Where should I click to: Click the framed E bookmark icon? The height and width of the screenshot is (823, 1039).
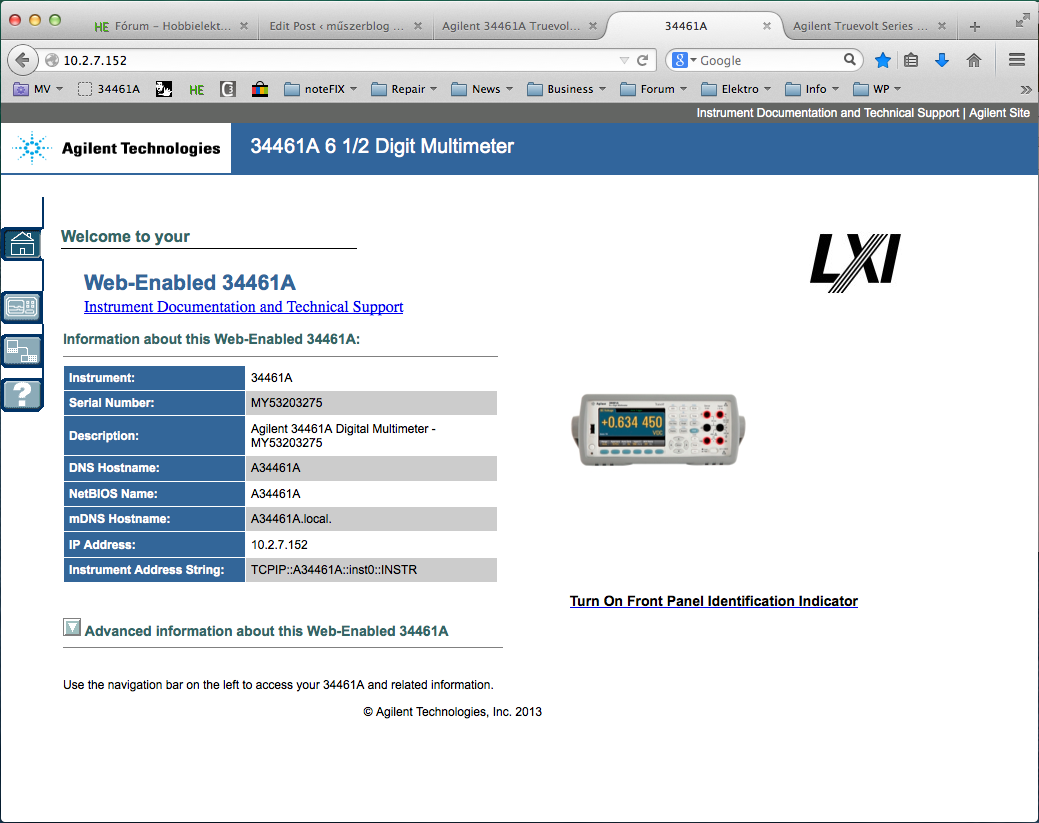(228, 89)
